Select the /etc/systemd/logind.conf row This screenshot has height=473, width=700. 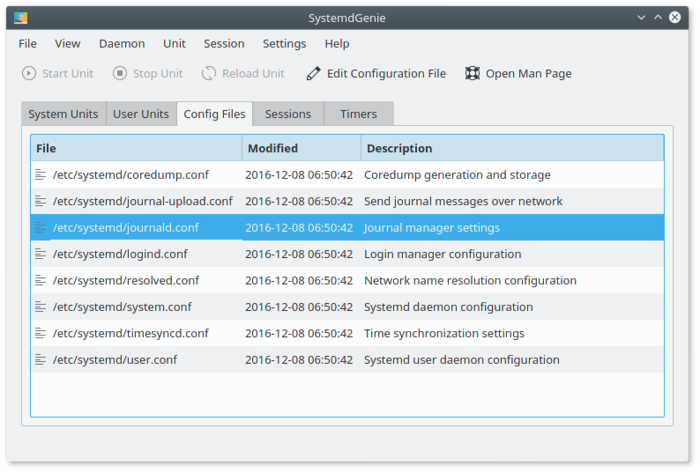120,254
